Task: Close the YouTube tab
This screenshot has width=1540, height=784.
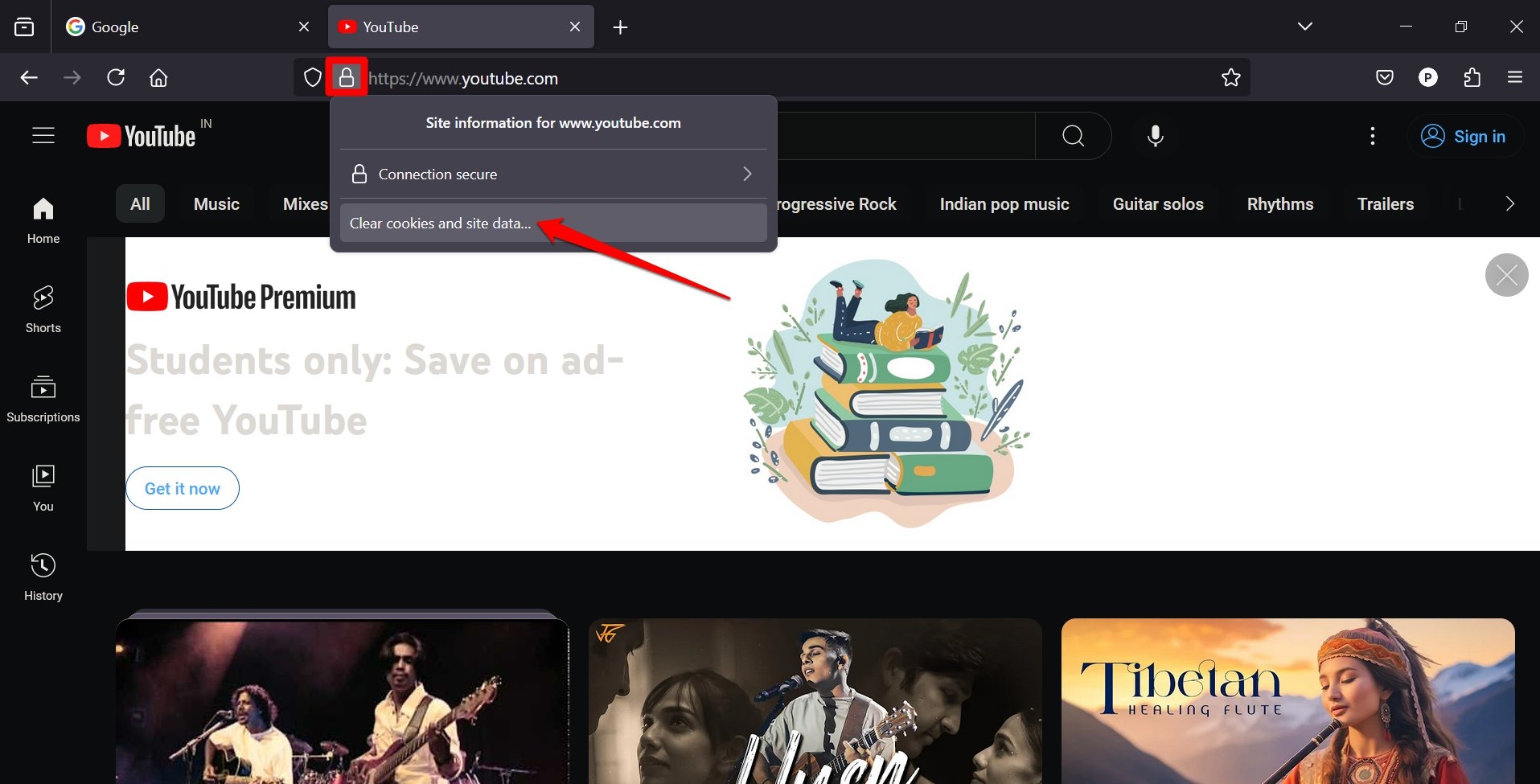Action: pos(575,27)
